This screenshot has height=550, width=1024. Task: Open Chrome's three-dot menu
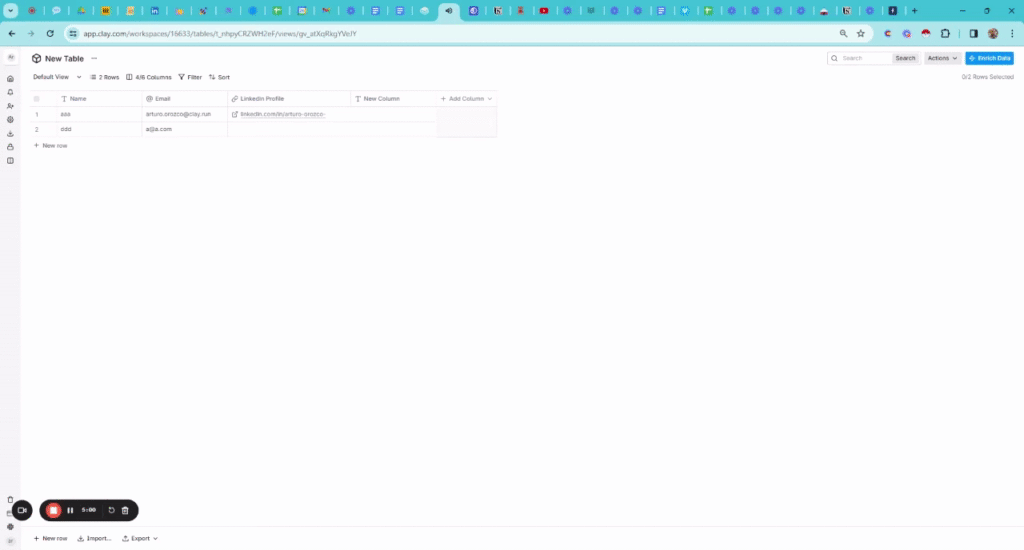pyautogui.click(x=1012, y=33)
